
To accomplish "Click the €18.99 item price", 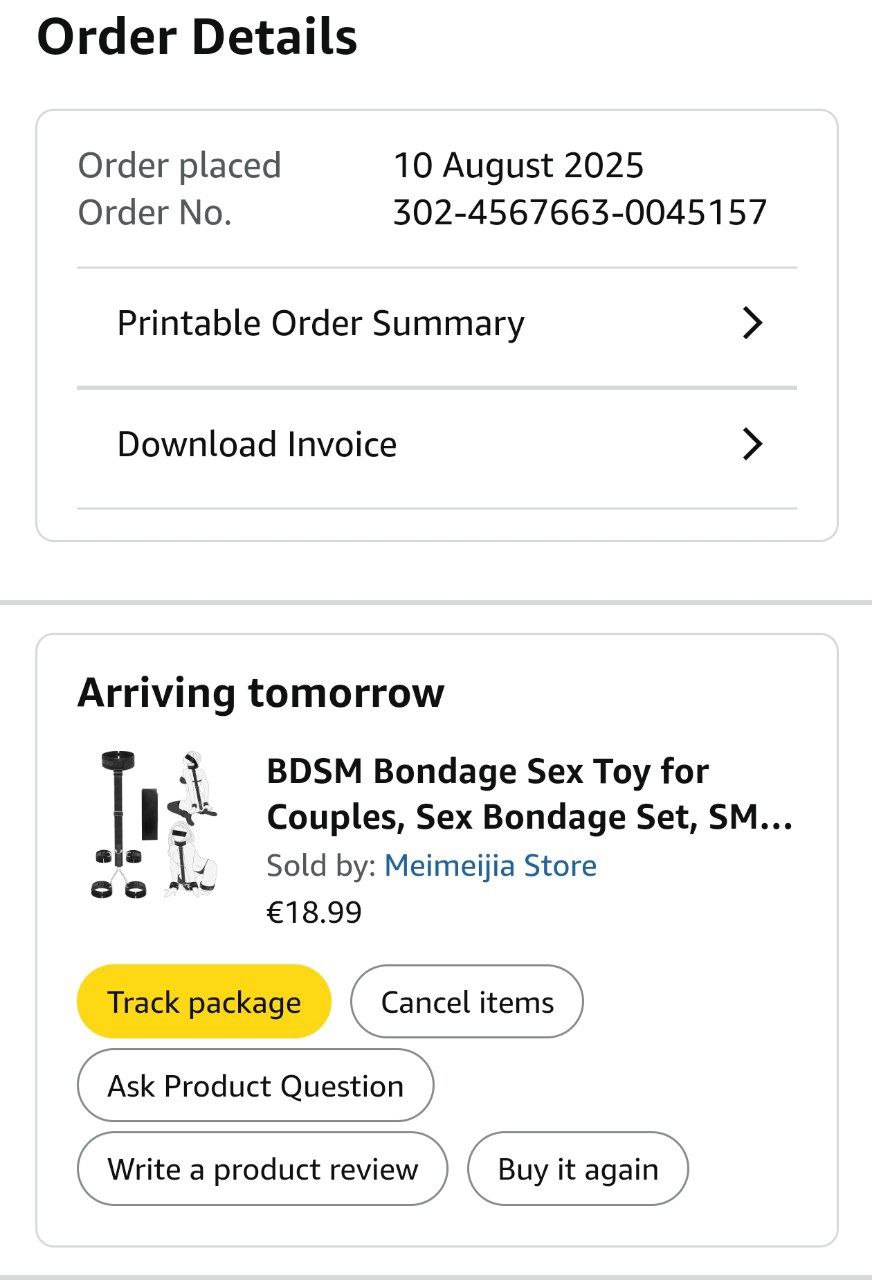I will coord(314,912).
